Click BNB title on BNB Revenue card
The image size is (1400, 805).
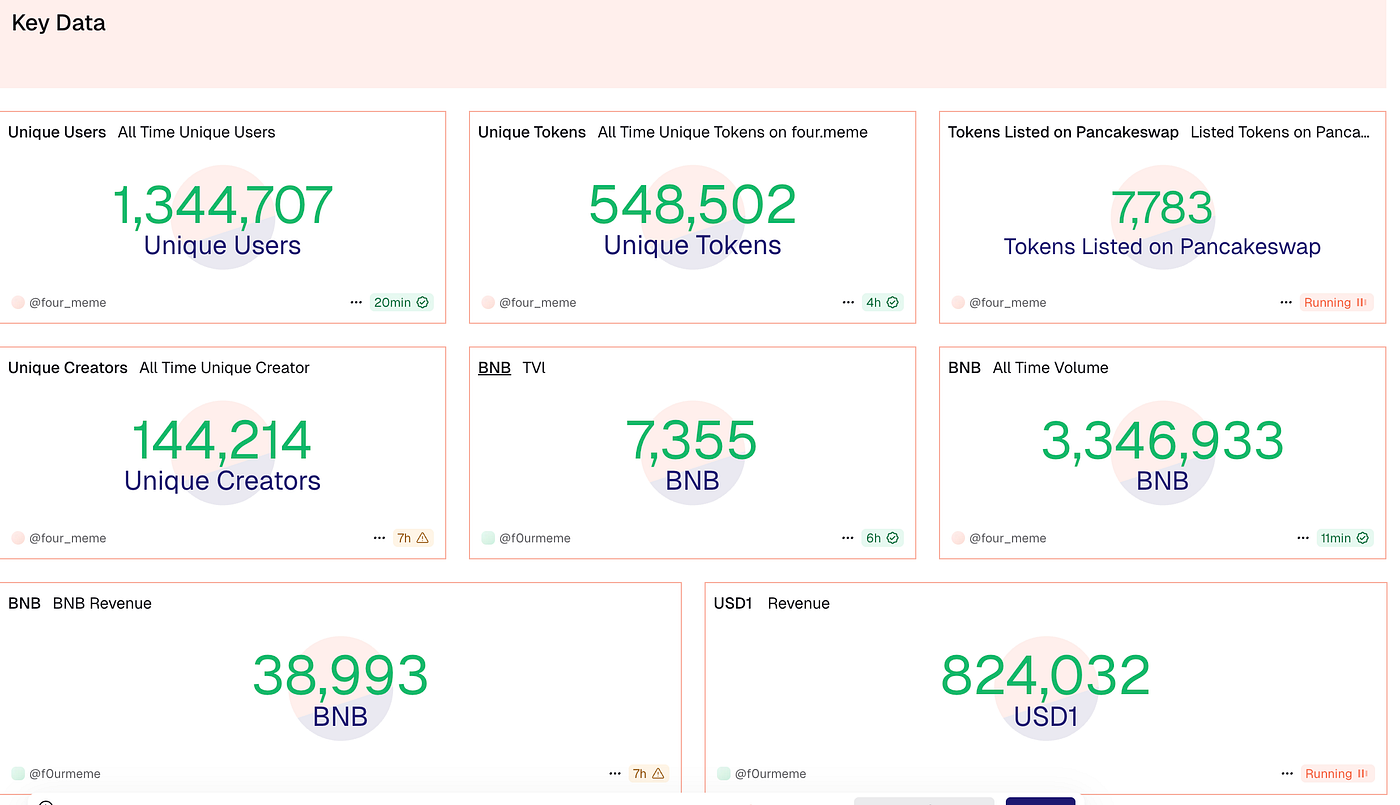[x=24, y=604]
